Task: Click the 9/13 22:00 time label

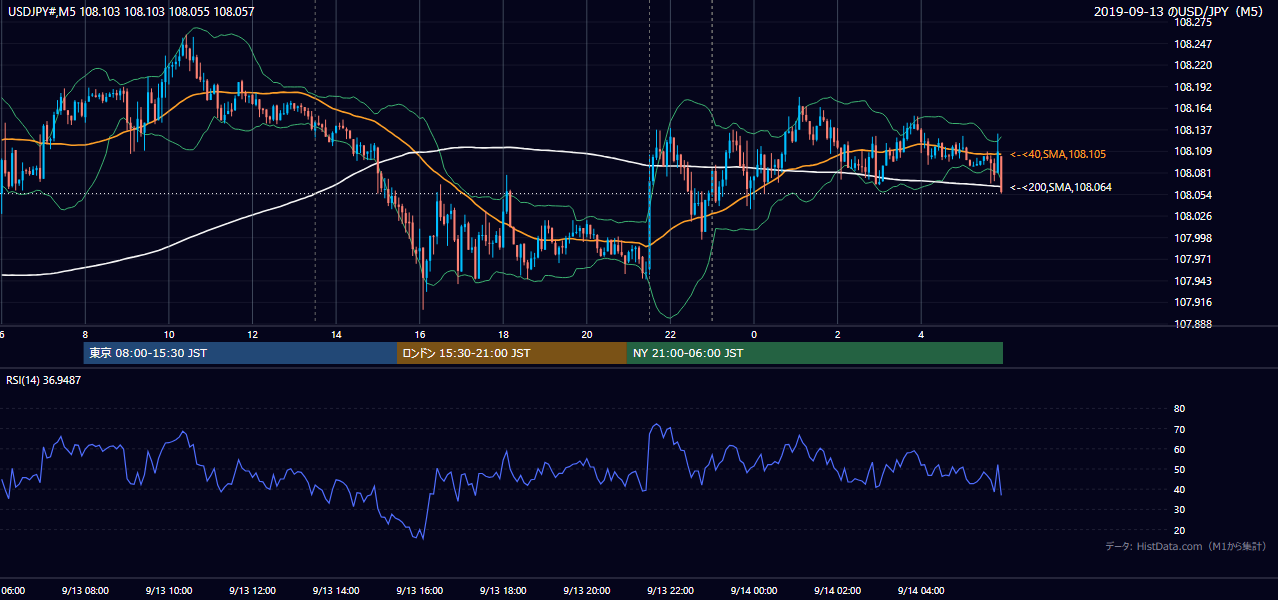Action: pyautogui.click(x=670, y=591)
